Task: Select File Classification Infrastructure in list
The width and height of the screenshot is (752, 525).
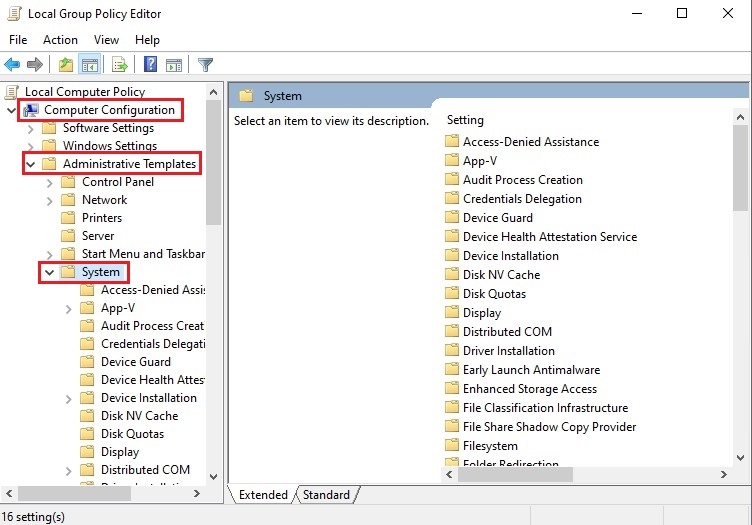Action: pyautogui.click(x=545, y=408)
